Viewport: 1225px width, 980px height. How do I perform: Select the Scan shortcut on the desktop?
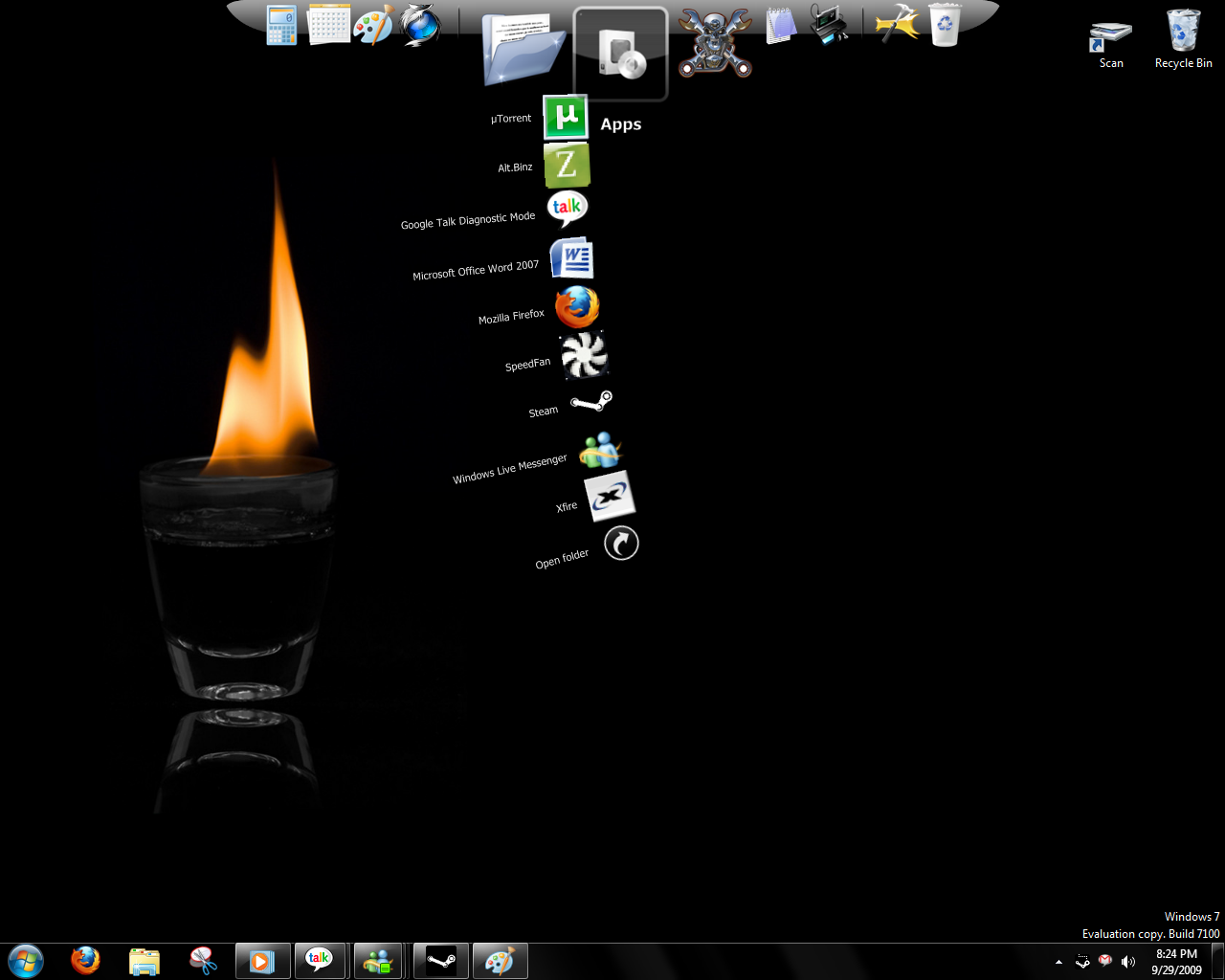coord(1111,45)
